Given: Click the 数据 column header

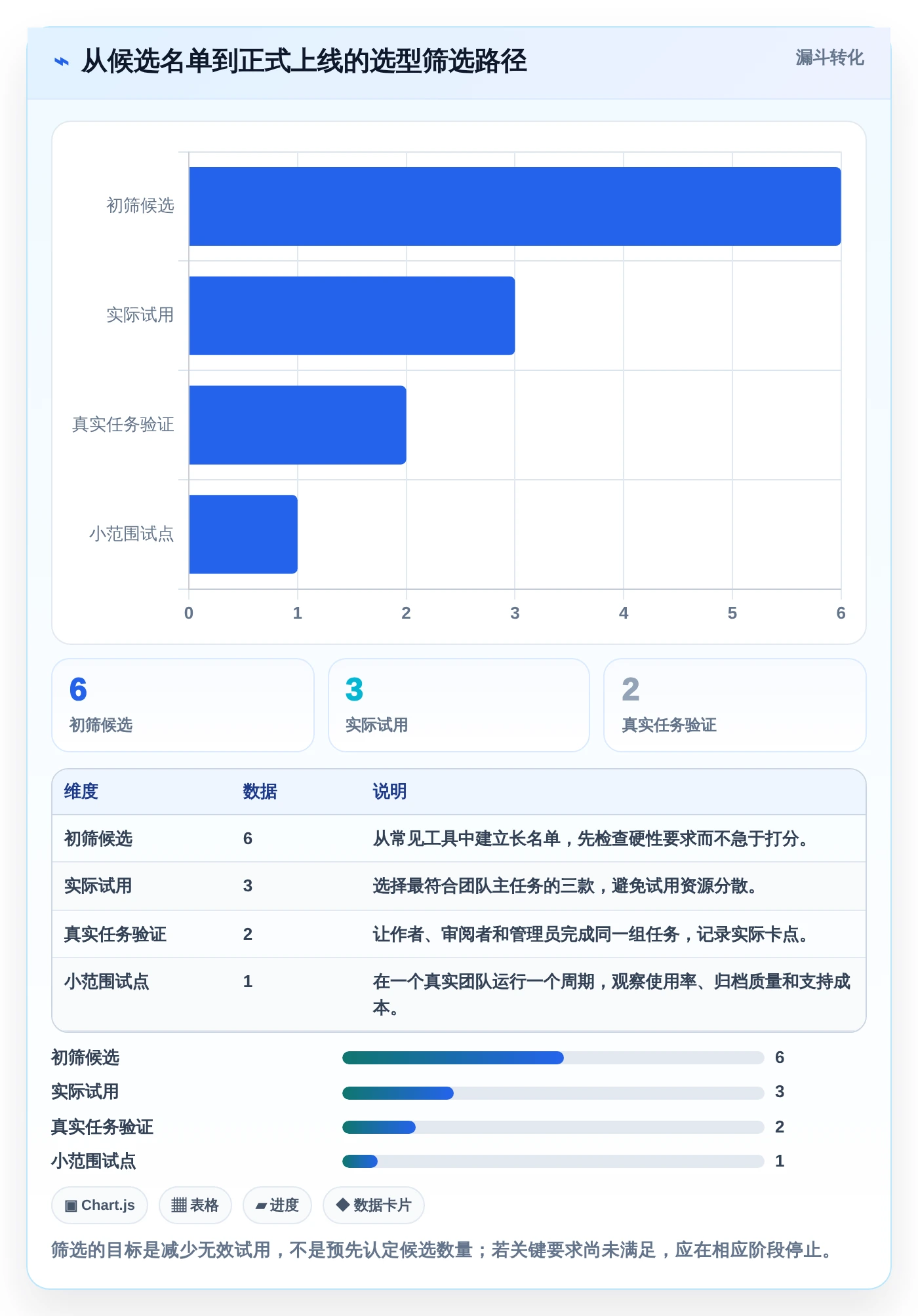Looking at the screenshot, I should (x=260, y=792).
